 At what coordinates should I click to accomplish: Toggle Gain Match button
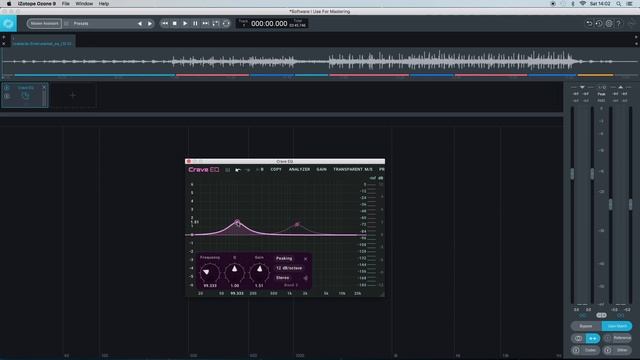click(617, 326)
